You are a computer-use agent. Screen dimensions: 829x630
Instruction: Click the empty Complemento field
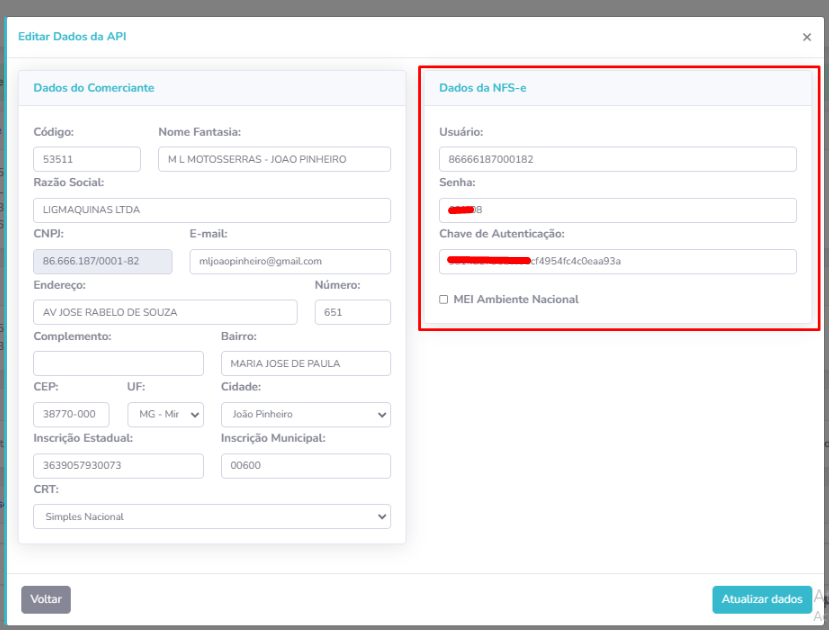point(118,363)
